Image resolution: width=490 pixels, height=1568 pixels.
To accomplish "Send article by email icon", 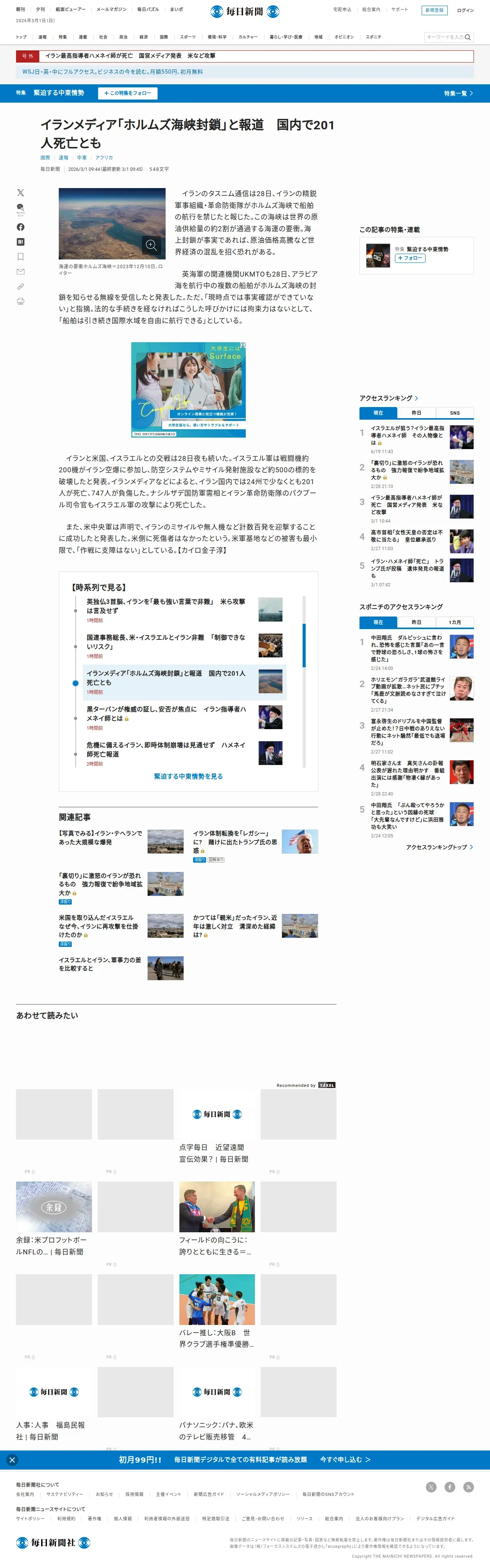I will point(20,272).
